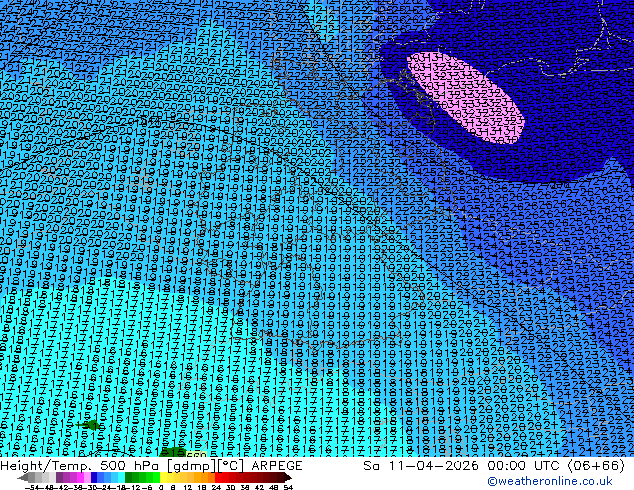Click the right arrow end of the color scale
The height and width of the screenshot is (490, 634).
(x=288, y=477)
